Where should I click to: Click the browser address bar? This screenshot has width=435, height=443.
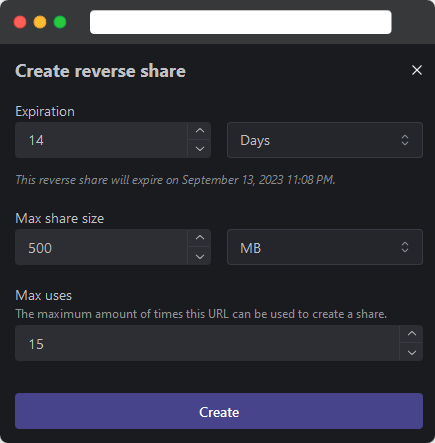241,22
